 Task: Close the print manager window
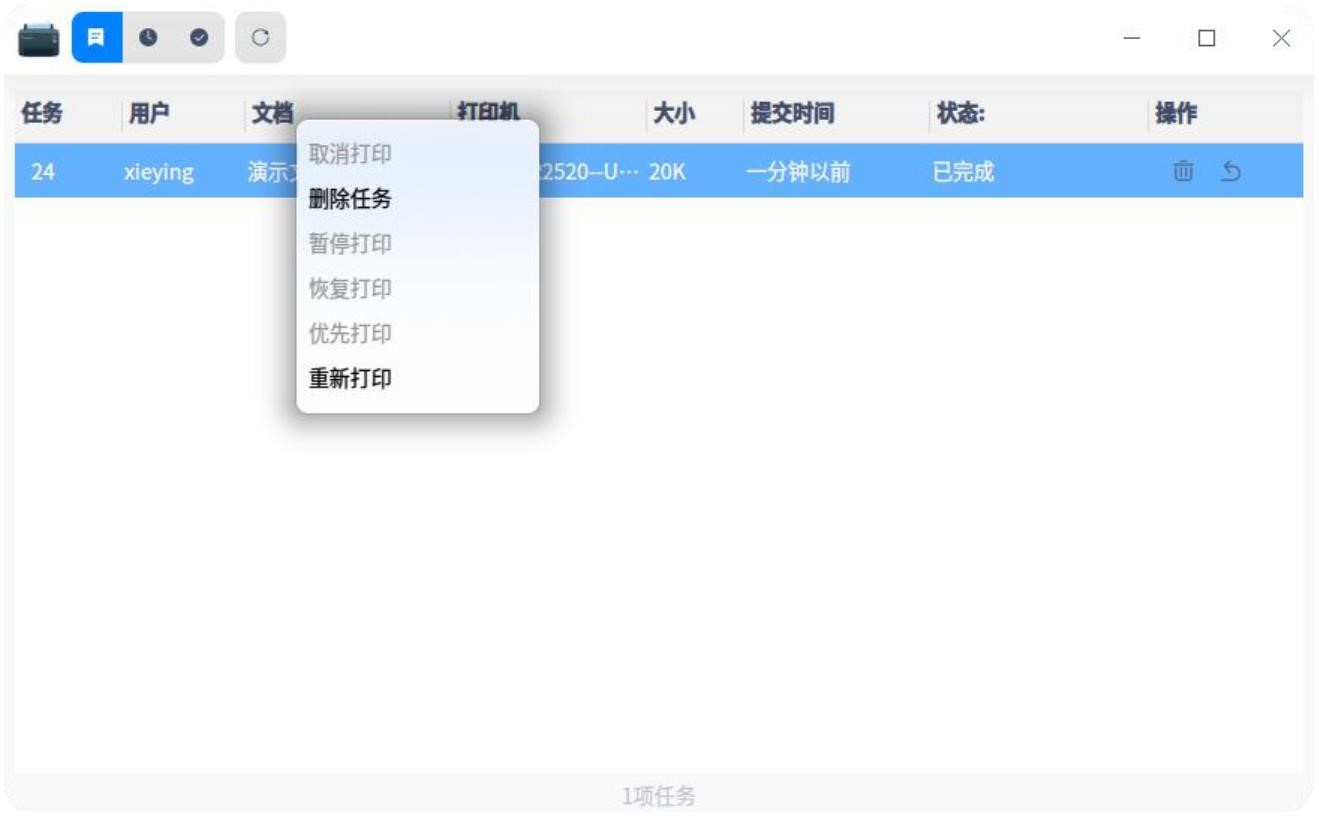(x=1281, y=38)
